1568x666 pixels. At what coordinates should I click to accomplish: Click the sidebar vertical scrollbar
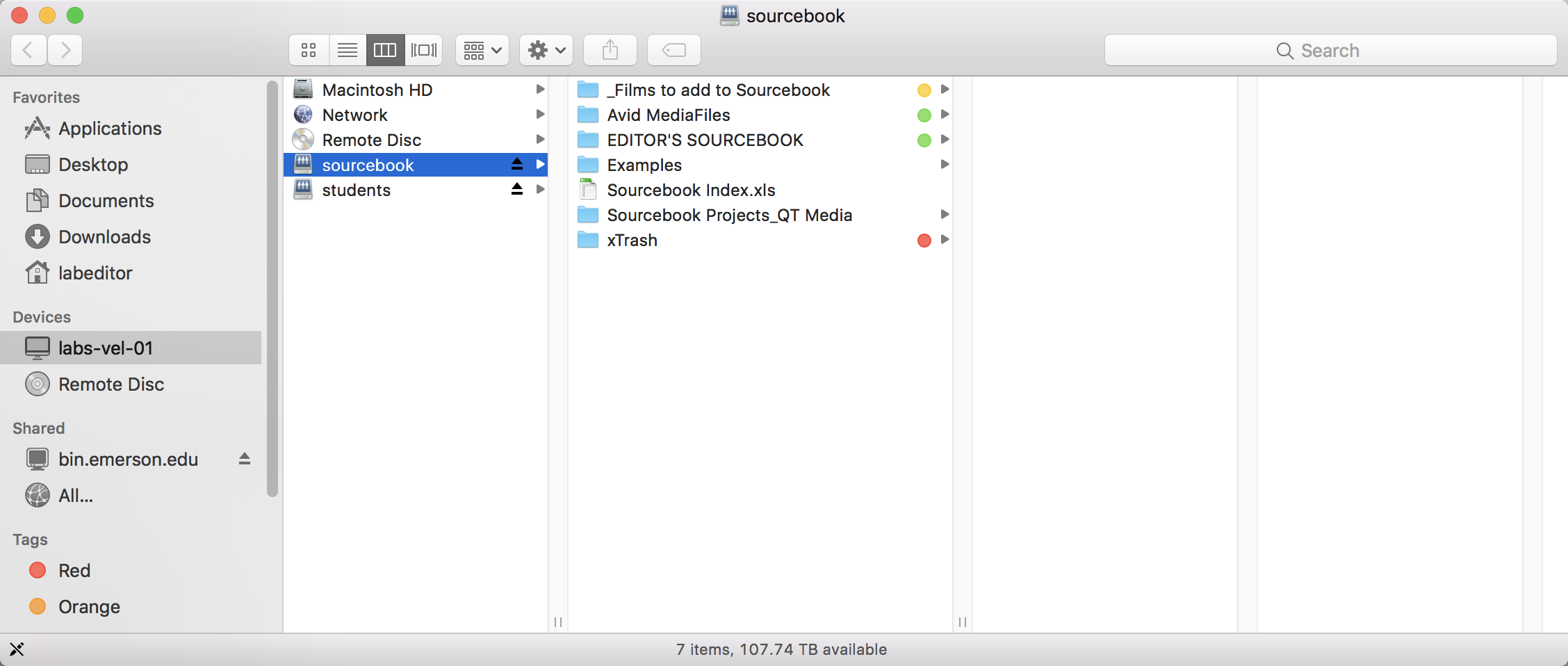[x=272, y=289]
